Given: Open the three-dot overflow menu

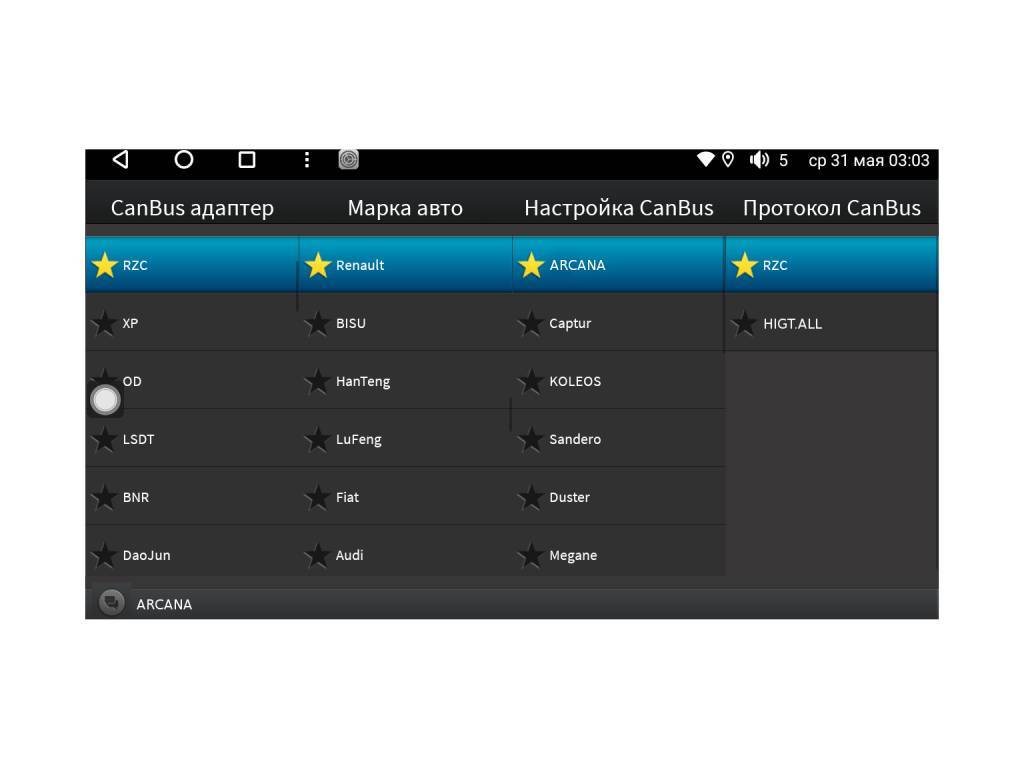Looking at the screenshot, I should click(307, 160).
